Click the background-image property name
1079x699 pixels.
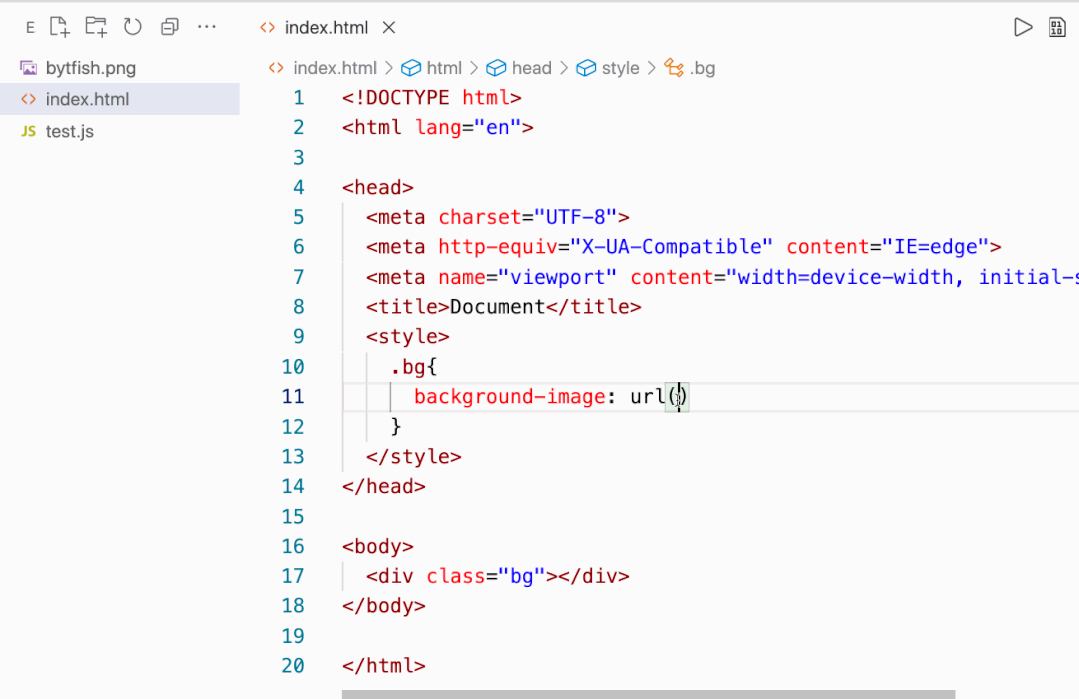(509, 397)
